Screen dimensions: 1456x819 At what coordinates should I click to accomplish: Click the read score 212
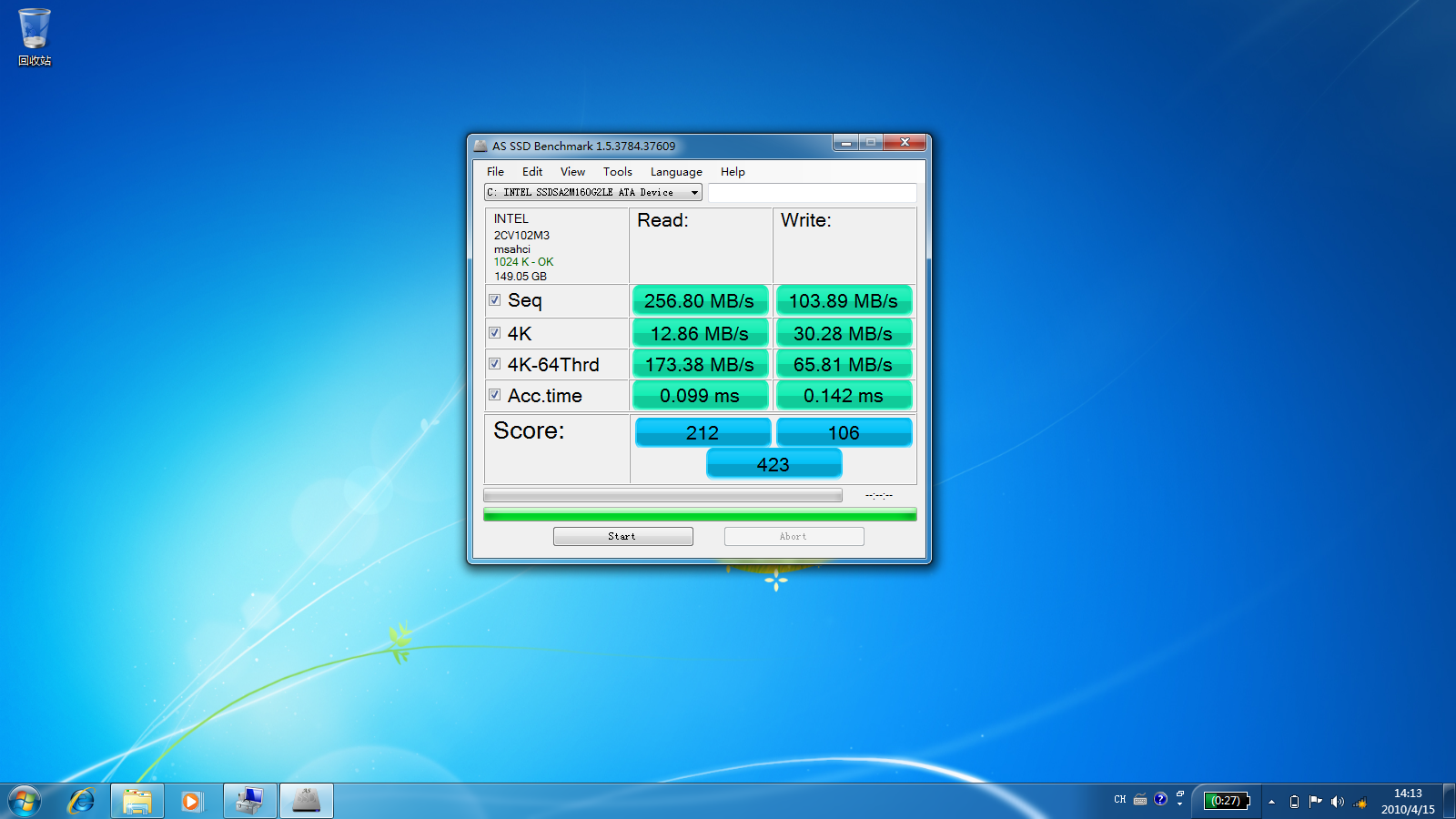click(x=703, y=432)
